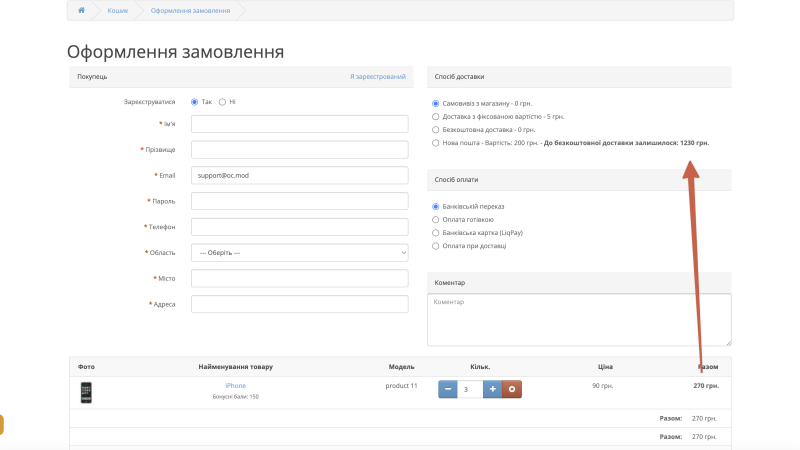Increase iPhone quantity with the plus button

pos(492,389)
